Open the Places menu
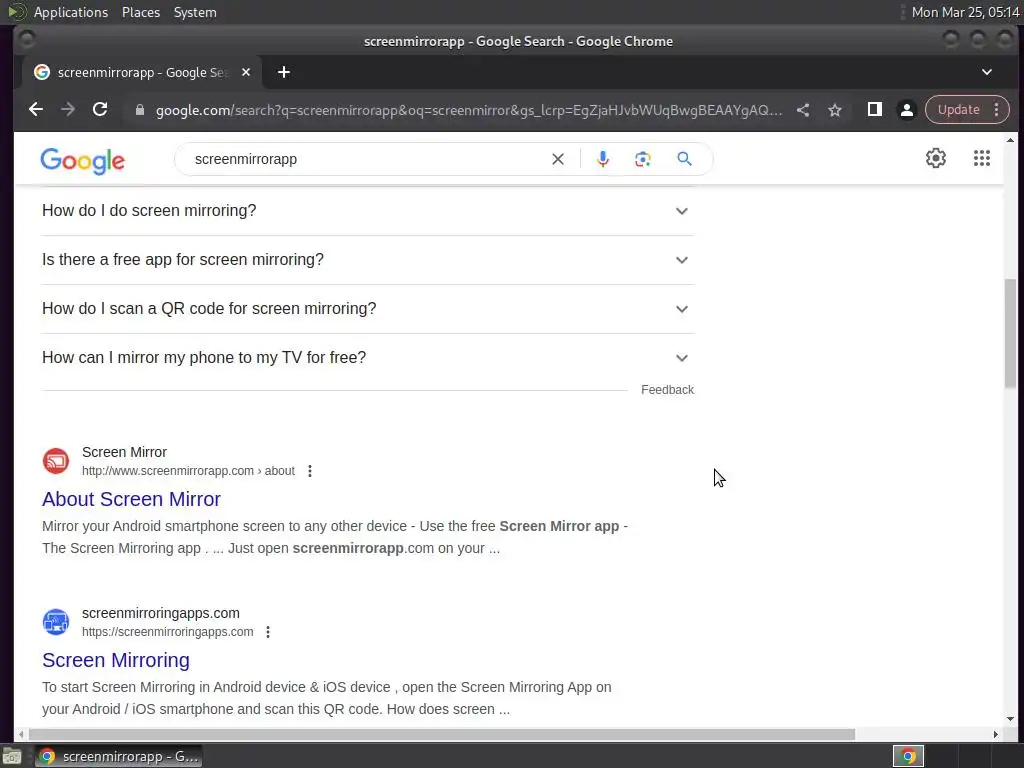Image resolution: width=1024 pixels, height=768 pixels. [141, 12]
